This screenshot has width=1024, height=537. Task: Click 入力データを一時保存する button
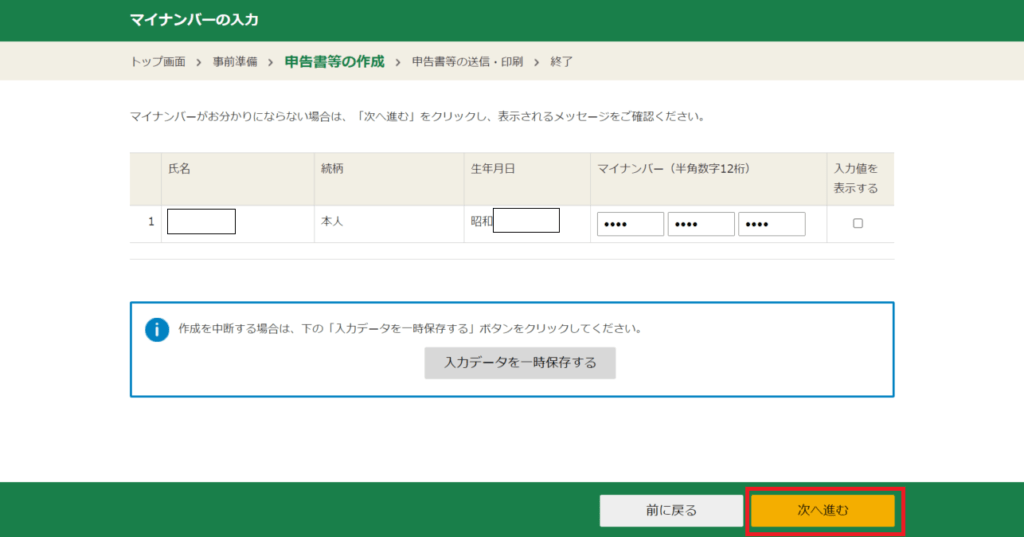click(520, 363)
